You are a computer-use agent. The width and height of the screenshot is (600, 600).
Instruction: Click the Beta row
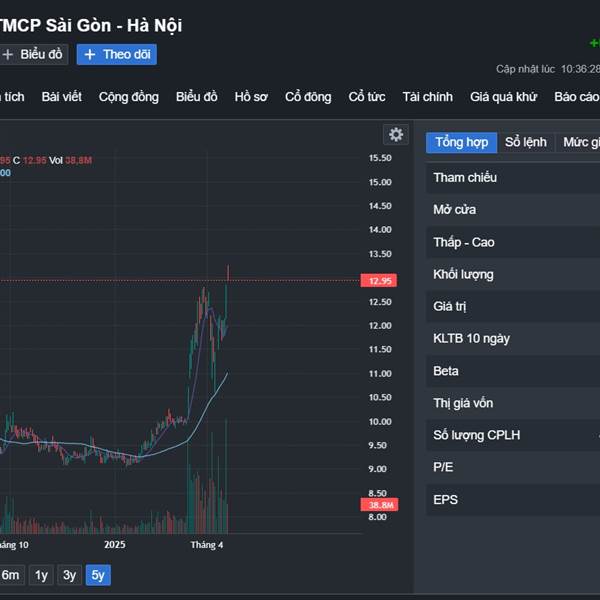(x=513, y=371)
